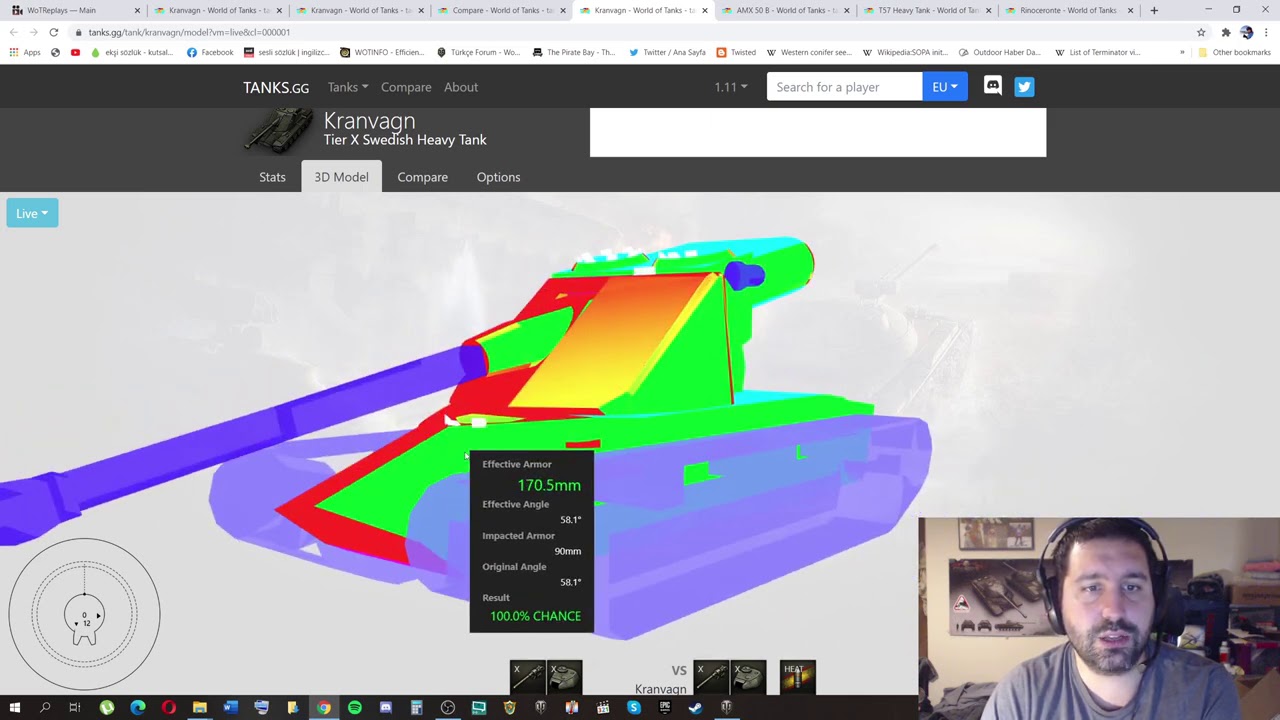
Task: Open the Facebook bookmark
Action: 210,52
